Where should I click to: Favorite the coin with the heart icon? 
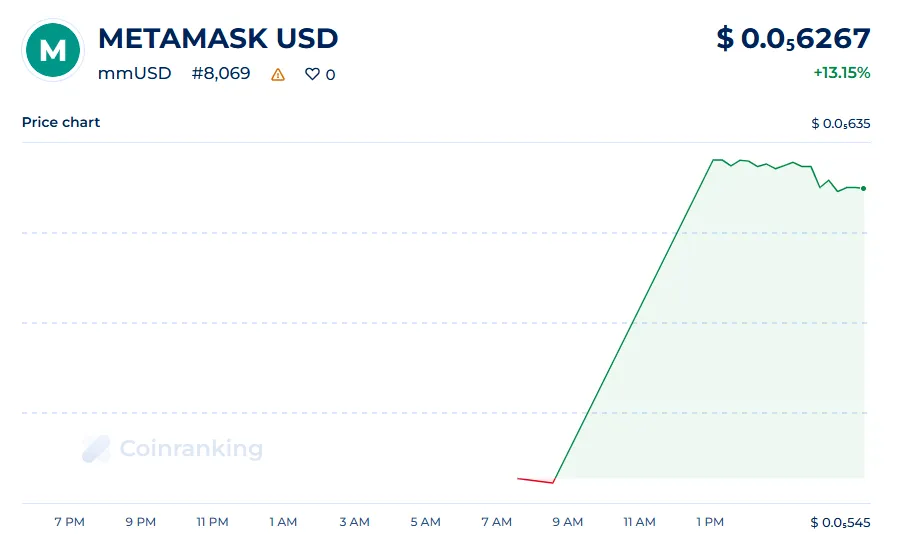(312, 74)
